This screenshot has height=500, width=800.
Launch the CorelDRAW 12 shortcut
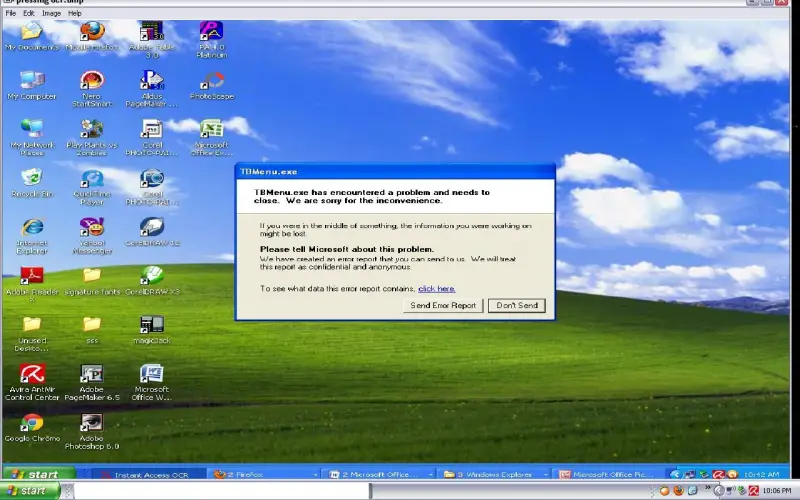click(152, 232)
